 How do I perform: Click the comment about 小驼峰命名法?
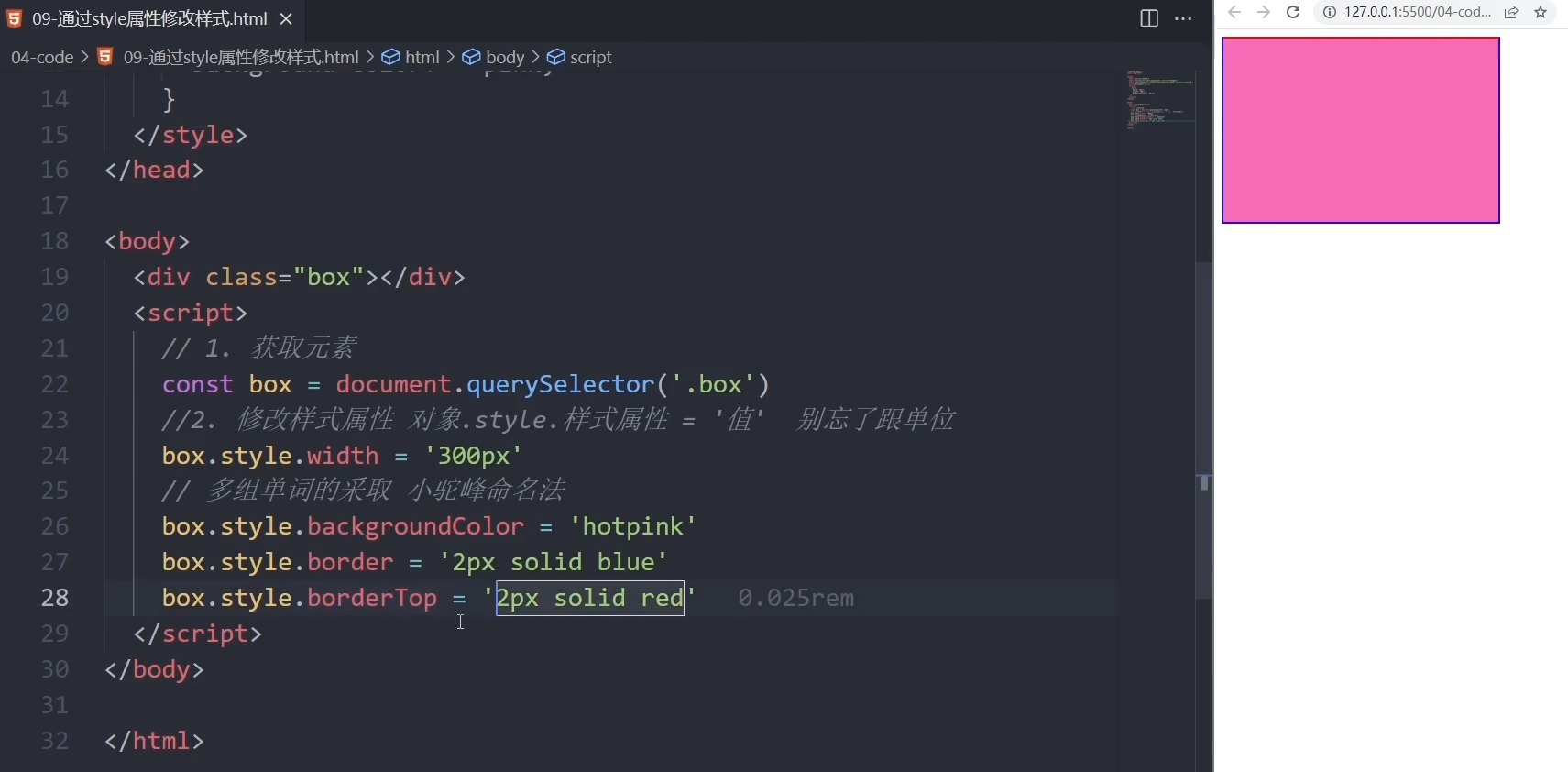364,491
